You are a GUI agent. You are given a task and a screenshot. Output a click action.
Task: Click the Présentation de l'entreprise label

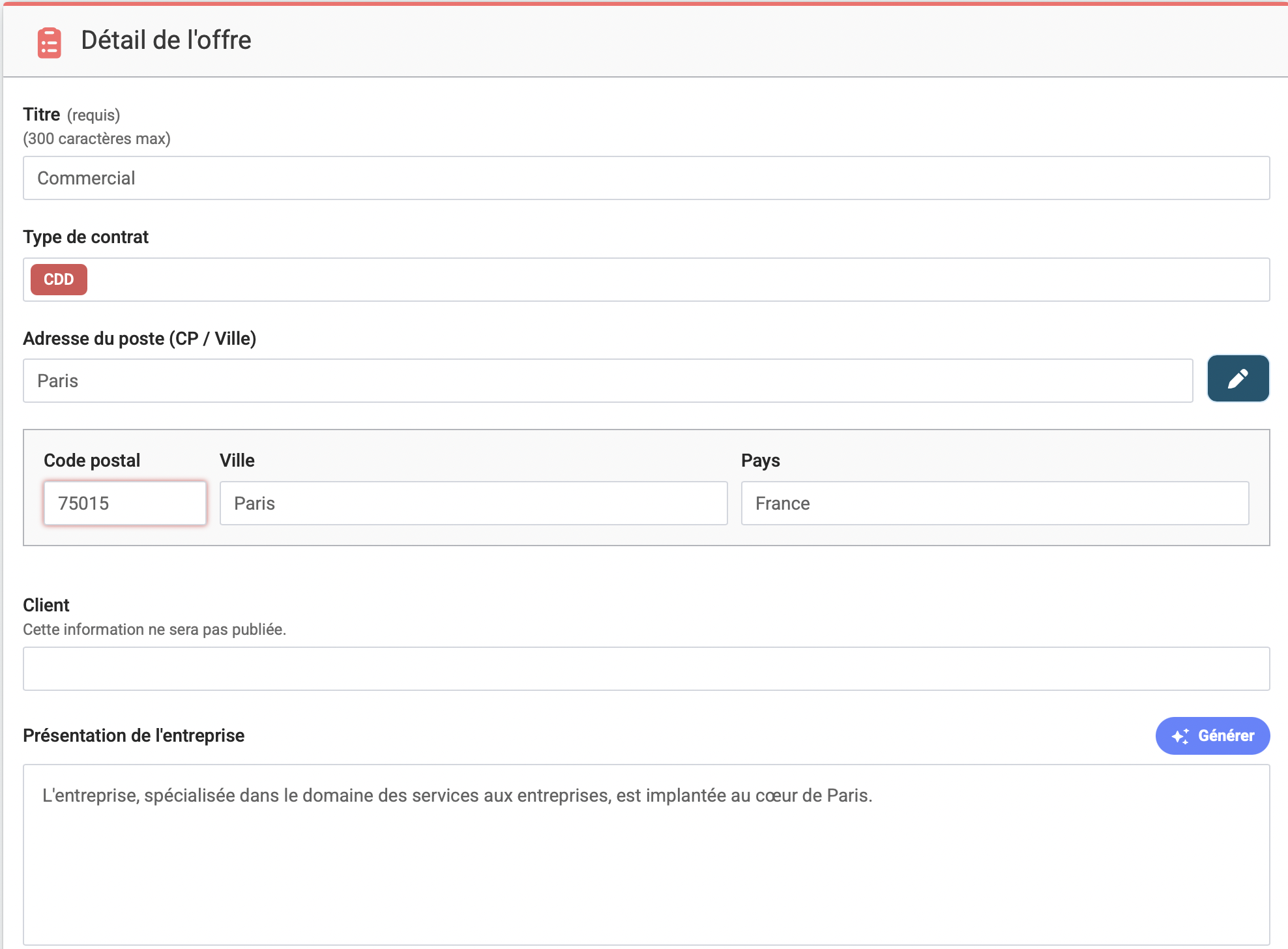[134, 735]
